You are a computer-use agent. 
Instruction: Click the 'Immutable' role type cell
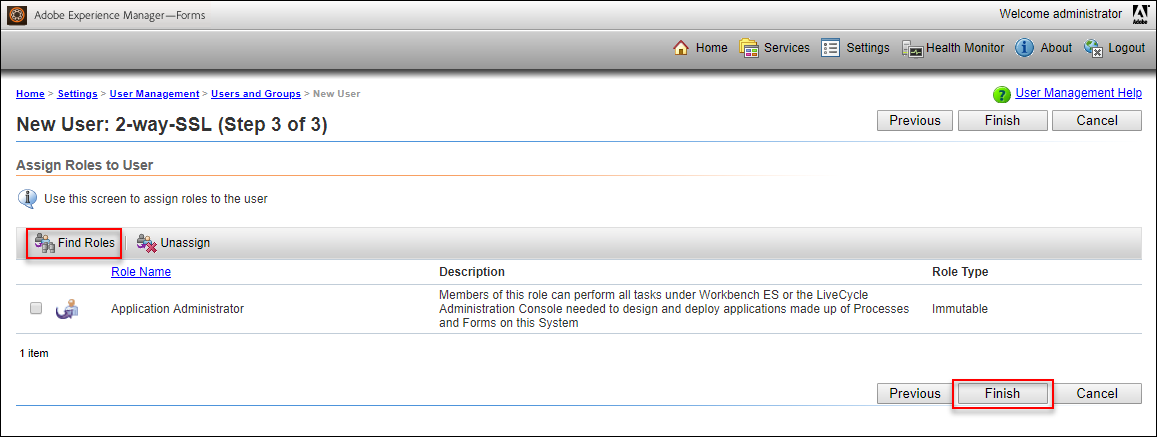coord(960,309)
